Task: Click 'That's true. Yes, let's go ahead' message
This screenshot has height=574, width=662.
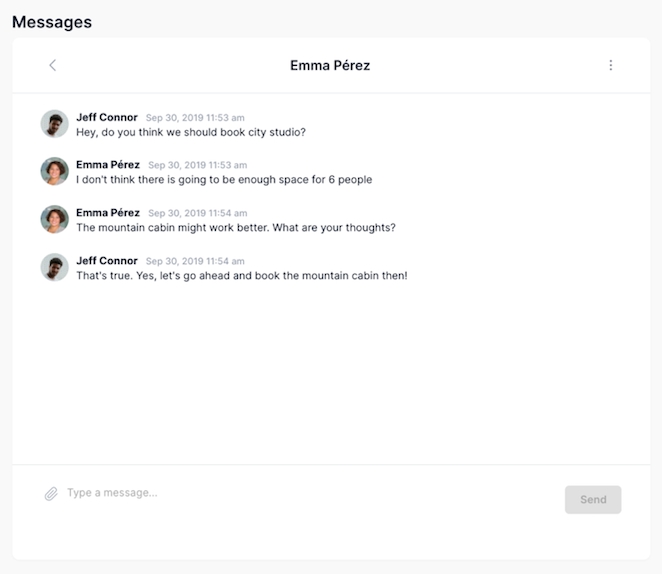Action: 242,275
